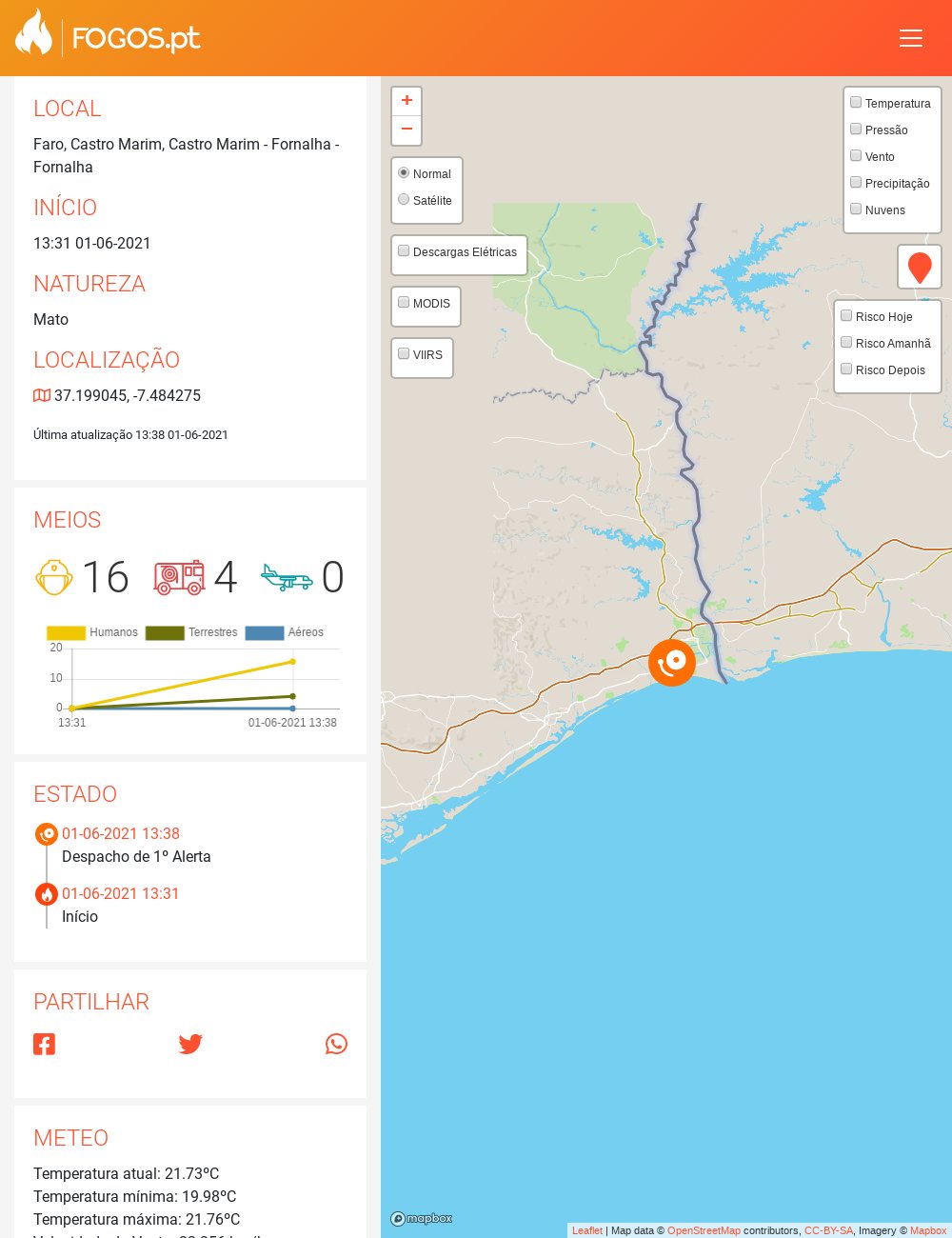Zoom out on the map
952x1238 pixels.
pyautogui.click(x=407, y=130)
